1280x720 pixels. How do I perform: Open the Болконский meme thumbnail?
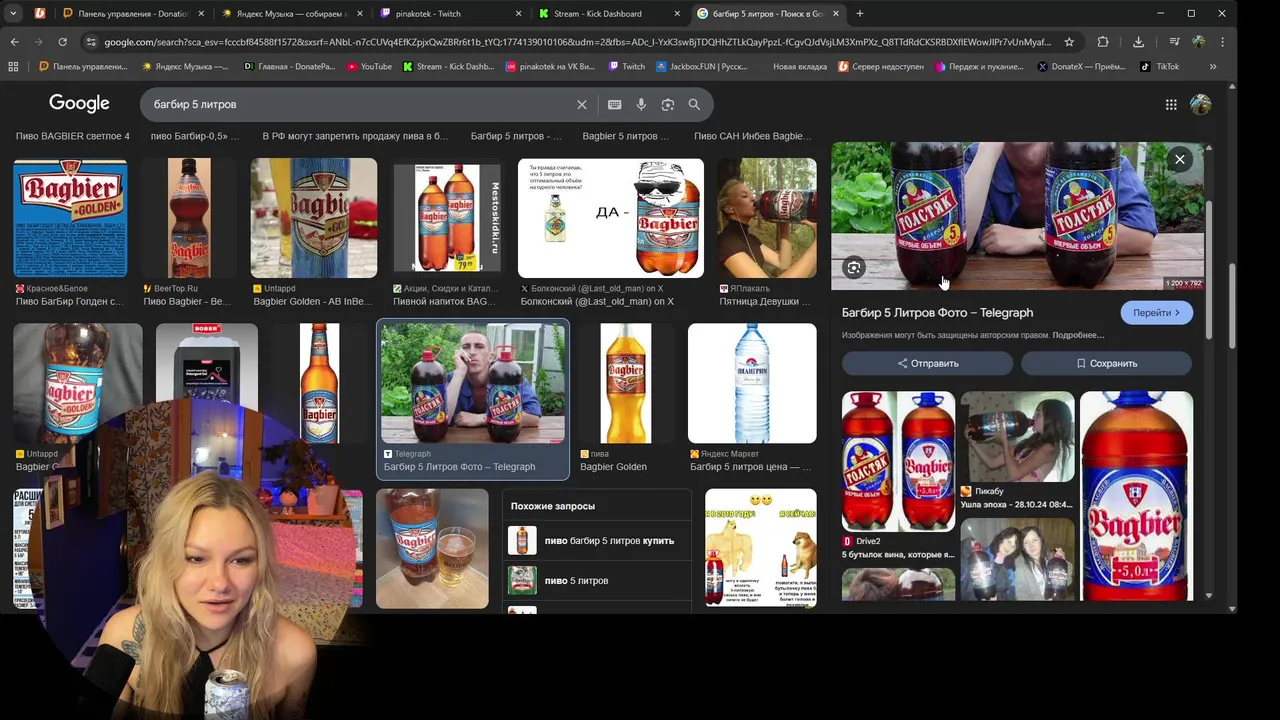610,218
